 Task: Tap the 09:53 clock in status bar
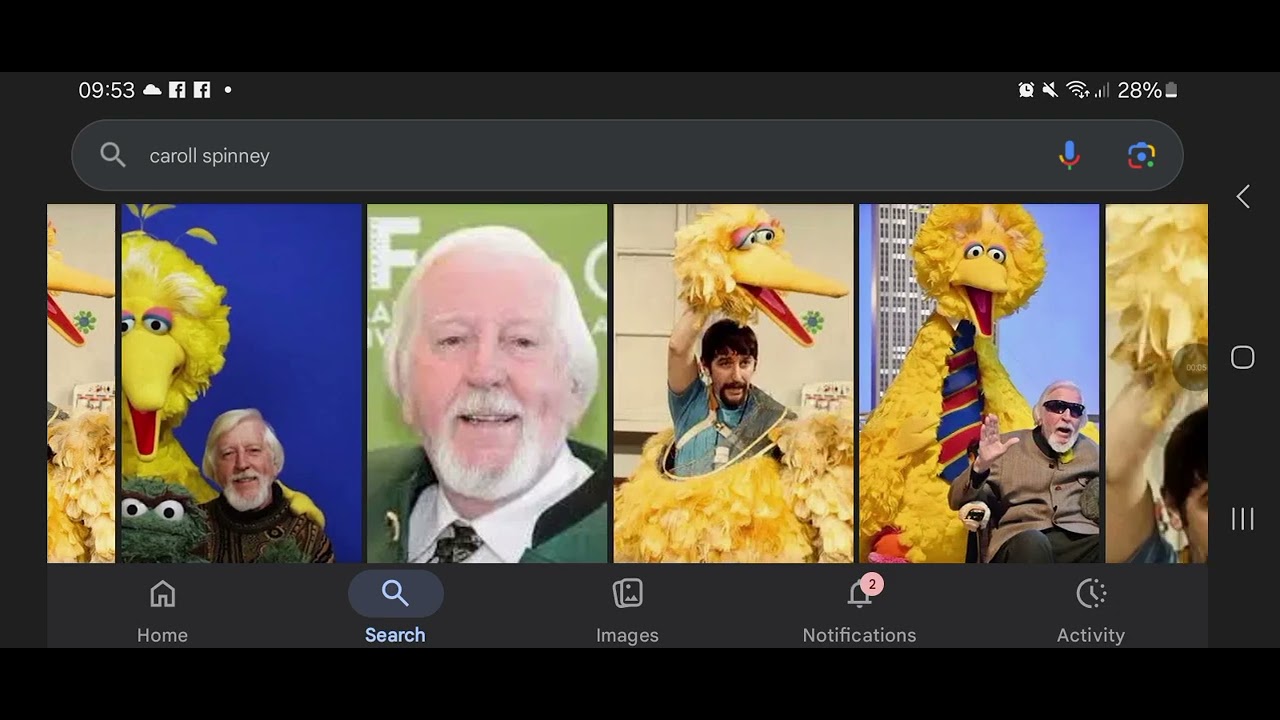point(106,90)
